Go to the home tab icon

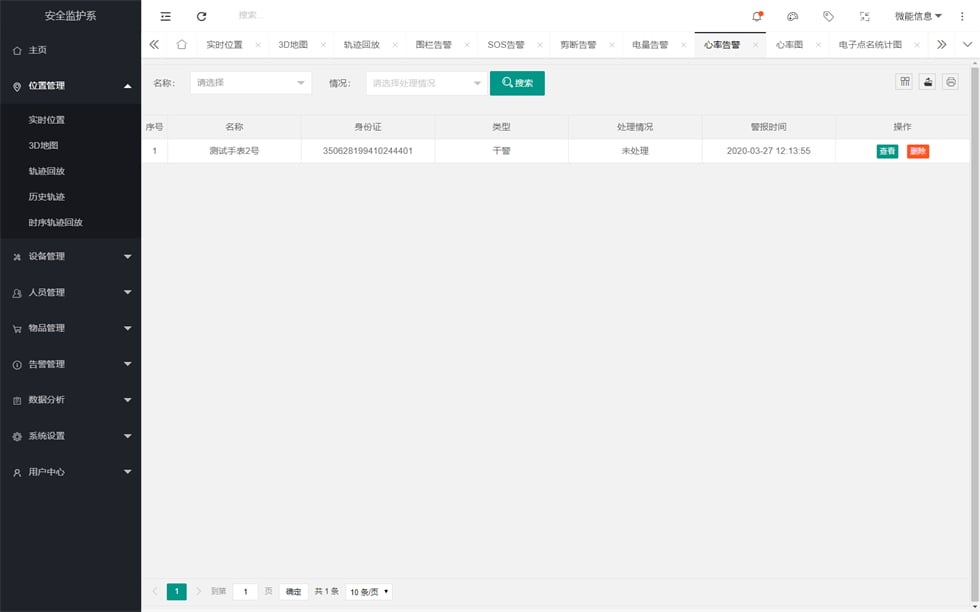click(181, 45)
